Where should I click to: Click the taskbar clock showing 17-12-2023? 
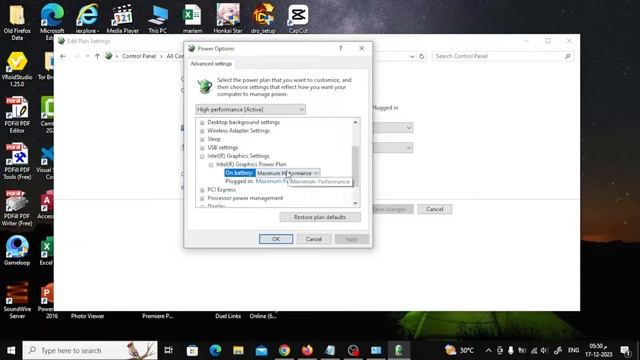[598, 350]
